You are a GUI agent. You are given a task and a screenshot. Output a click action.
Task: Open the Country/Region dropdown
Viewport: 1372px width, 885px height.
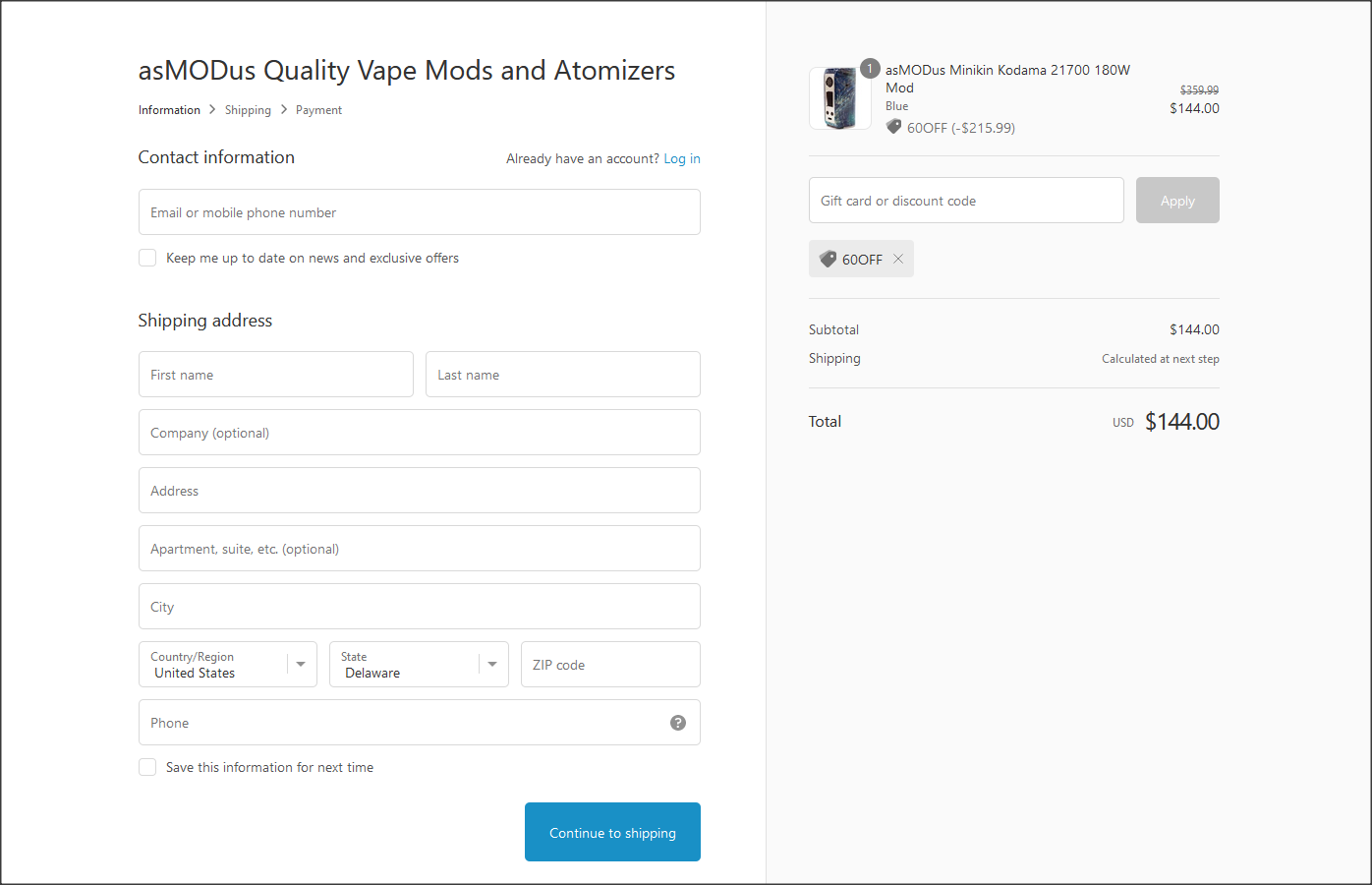click(x=227, y=665)
